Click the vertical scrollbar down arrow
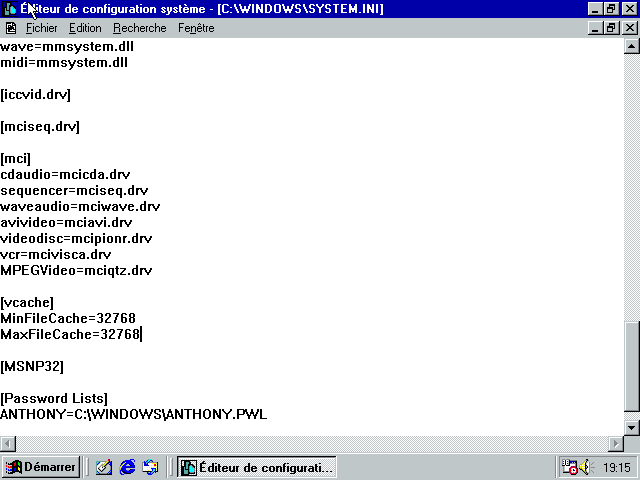Viewport: 640px width, 480px height. pyautogui.click(x=631, y=428)
